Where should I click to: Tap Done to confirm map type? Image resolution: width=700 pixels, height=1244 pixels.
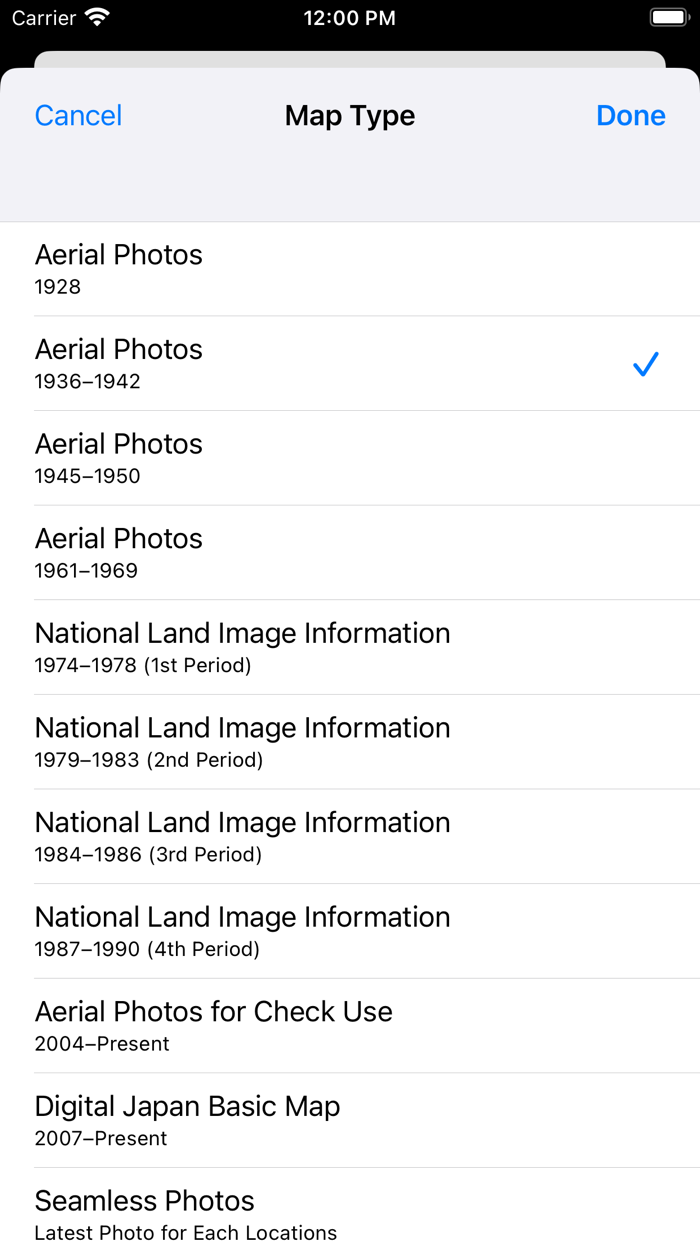tap(630, 116)
